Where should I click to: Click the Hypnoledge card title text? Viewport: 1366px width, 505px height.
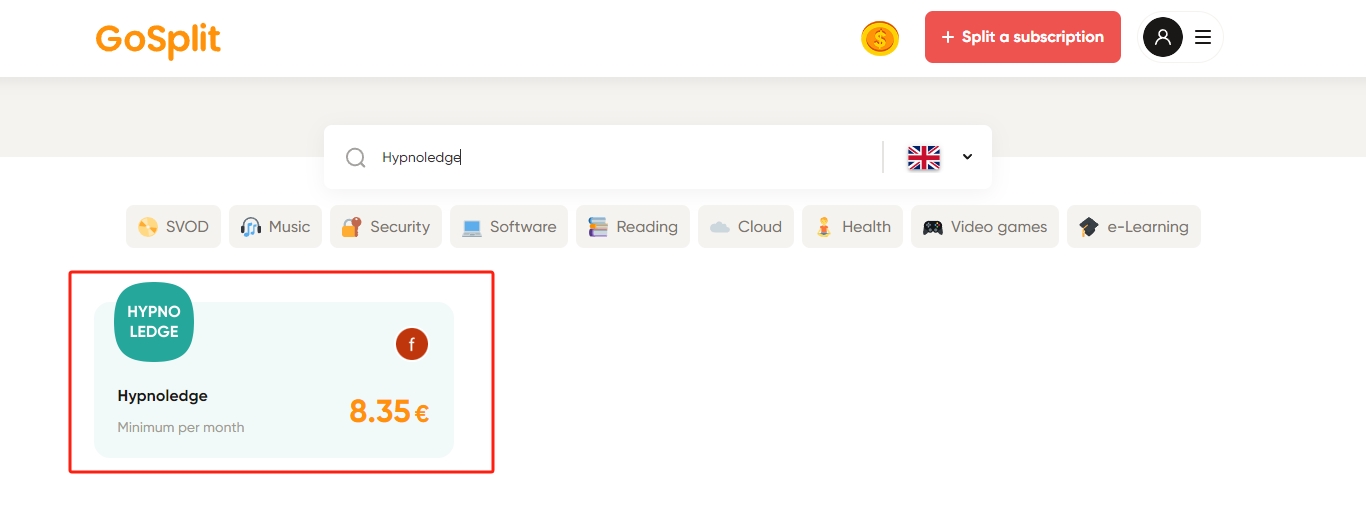(163, 396)
